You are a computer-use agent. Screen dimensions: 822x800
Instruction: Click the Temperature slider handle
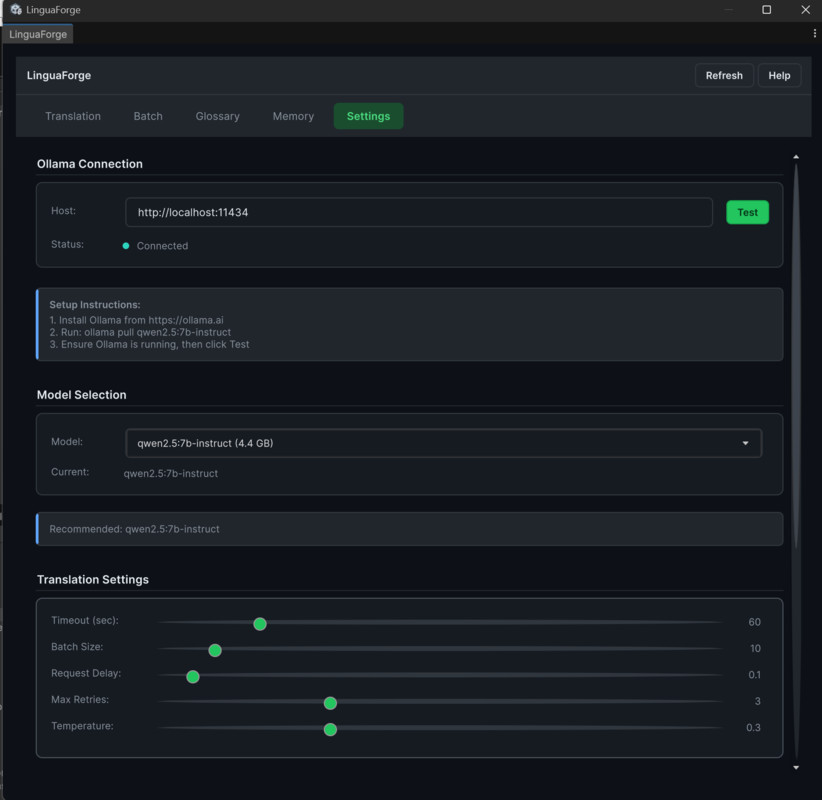(330, 729)
